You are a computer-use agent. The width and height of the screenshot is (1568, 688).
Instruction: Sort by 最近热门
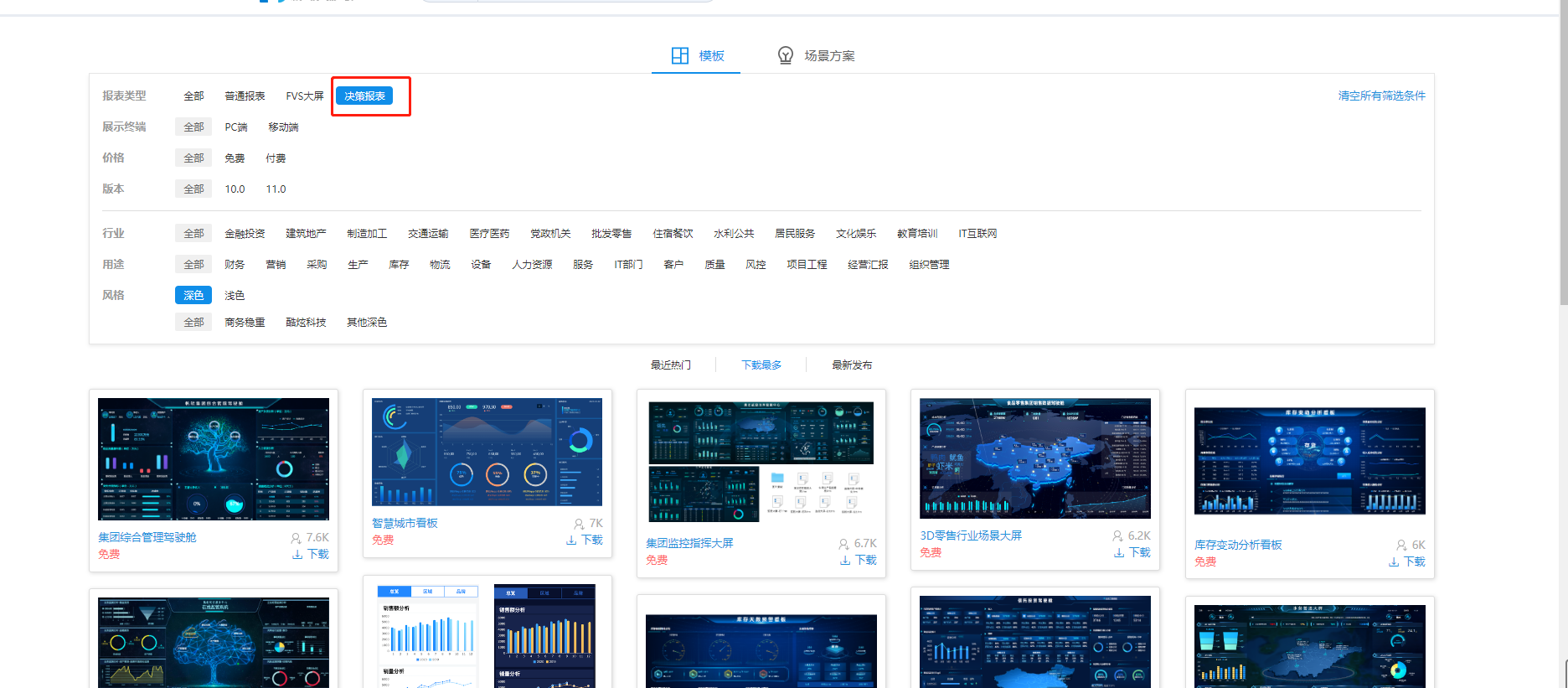click(x=671, y=365)
